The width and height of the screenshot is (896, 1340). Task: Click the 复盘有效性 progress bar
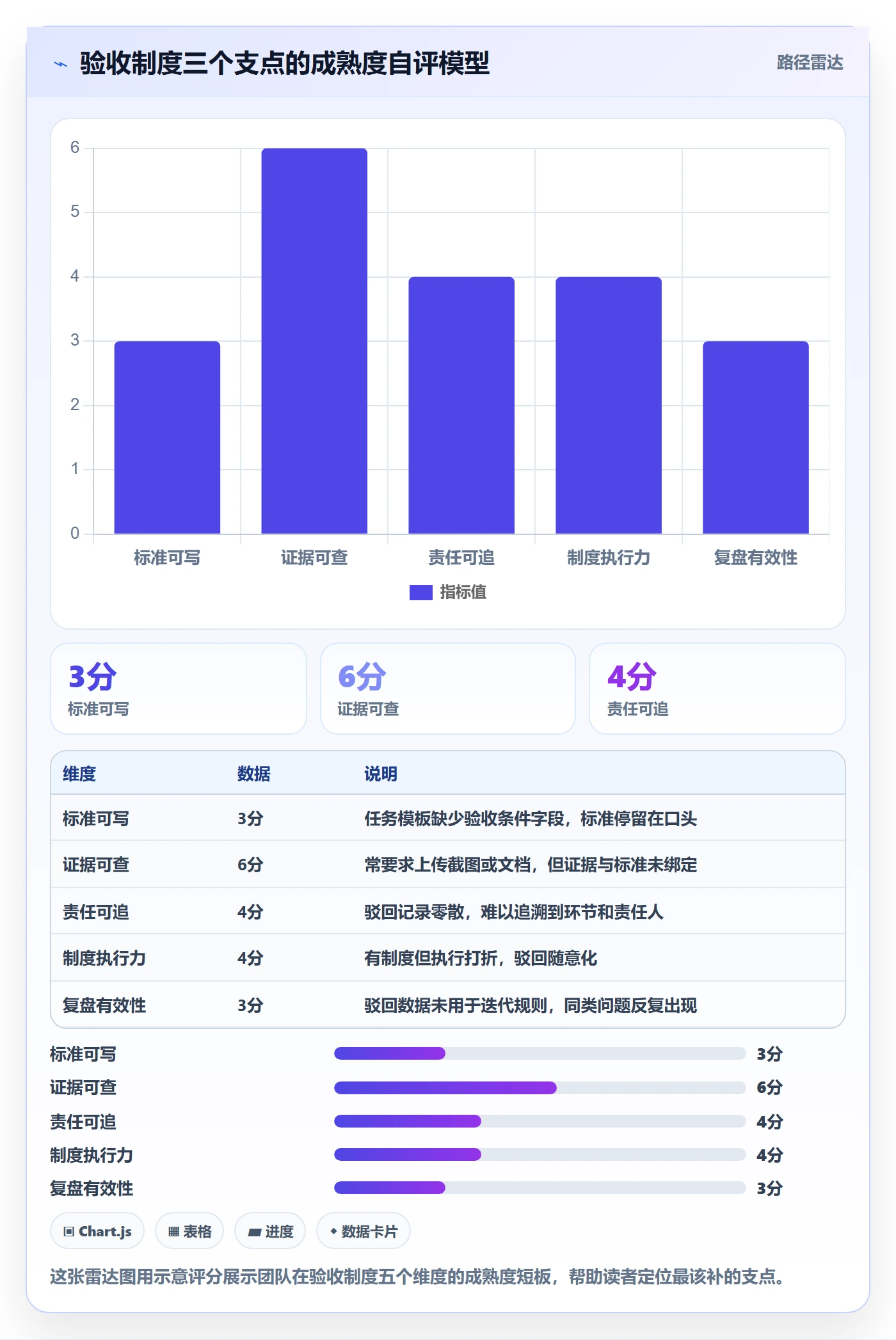pos(540,1188)
